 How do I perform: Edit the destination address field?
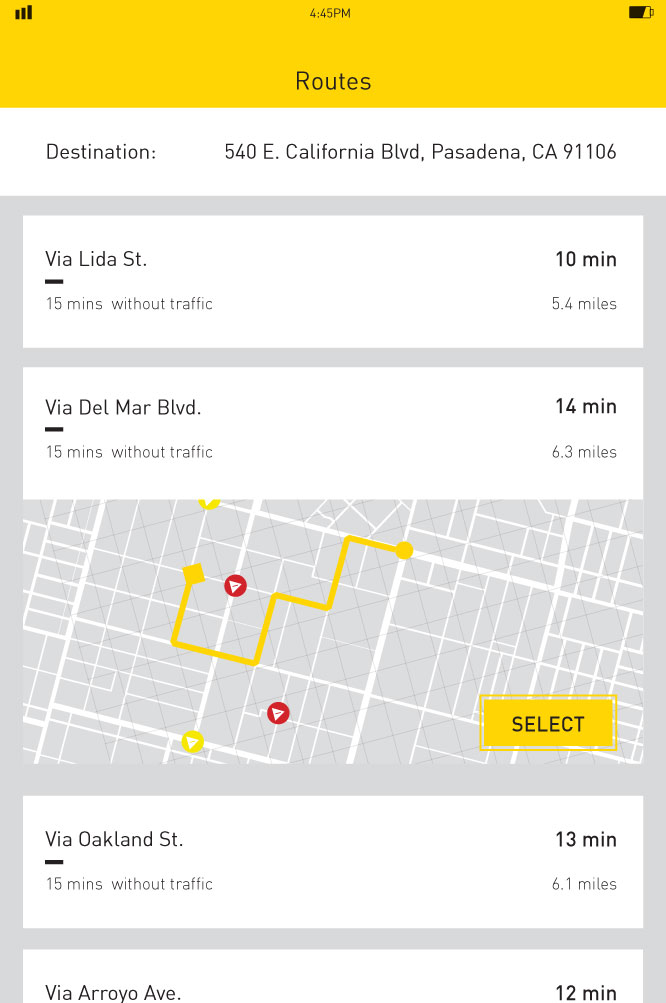[x=420, y=152]
